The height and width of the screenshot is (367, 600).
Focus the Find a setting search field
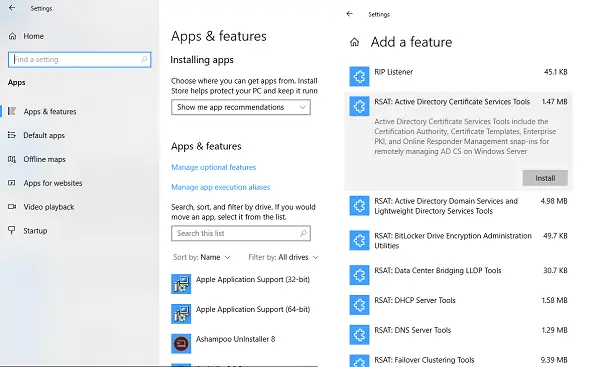80,59
